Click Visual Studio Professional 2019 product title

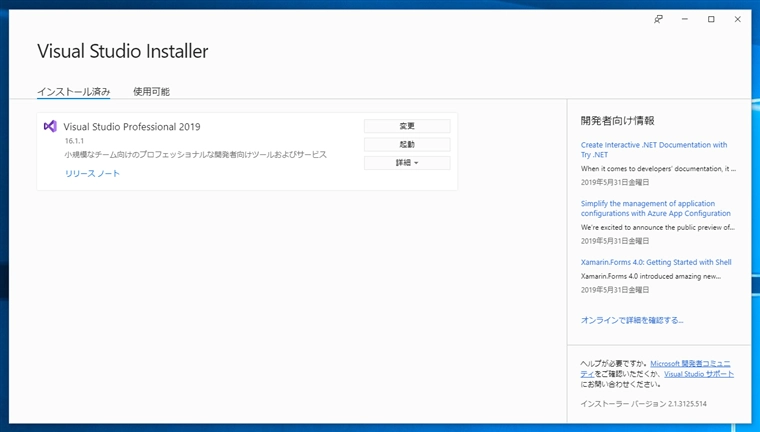[x=132, y=127]
